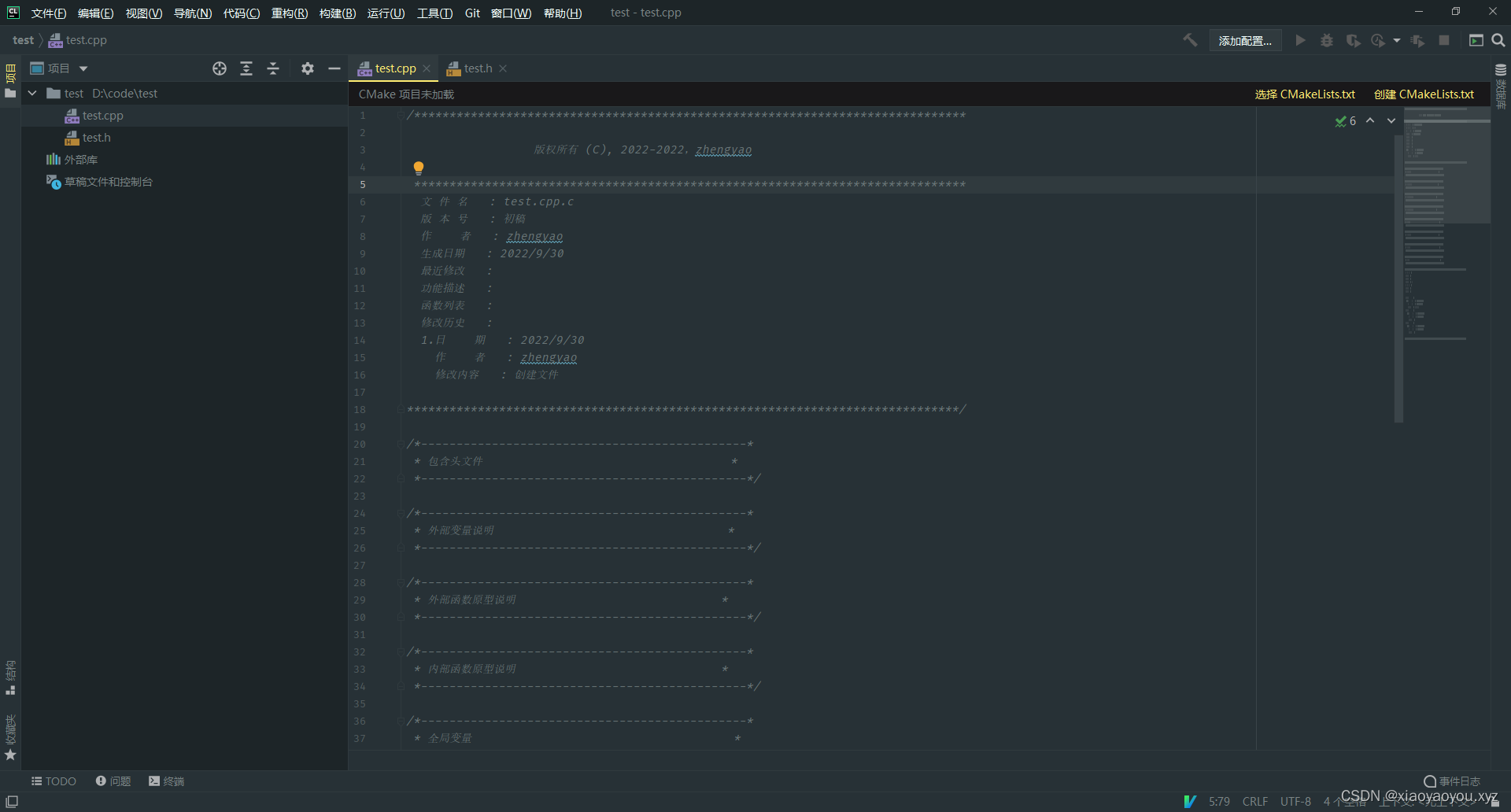Open the 事件日志 event log
The width and height of the screenshot is (1511, 812).
pyautogui.click(x=1452, y=781)
